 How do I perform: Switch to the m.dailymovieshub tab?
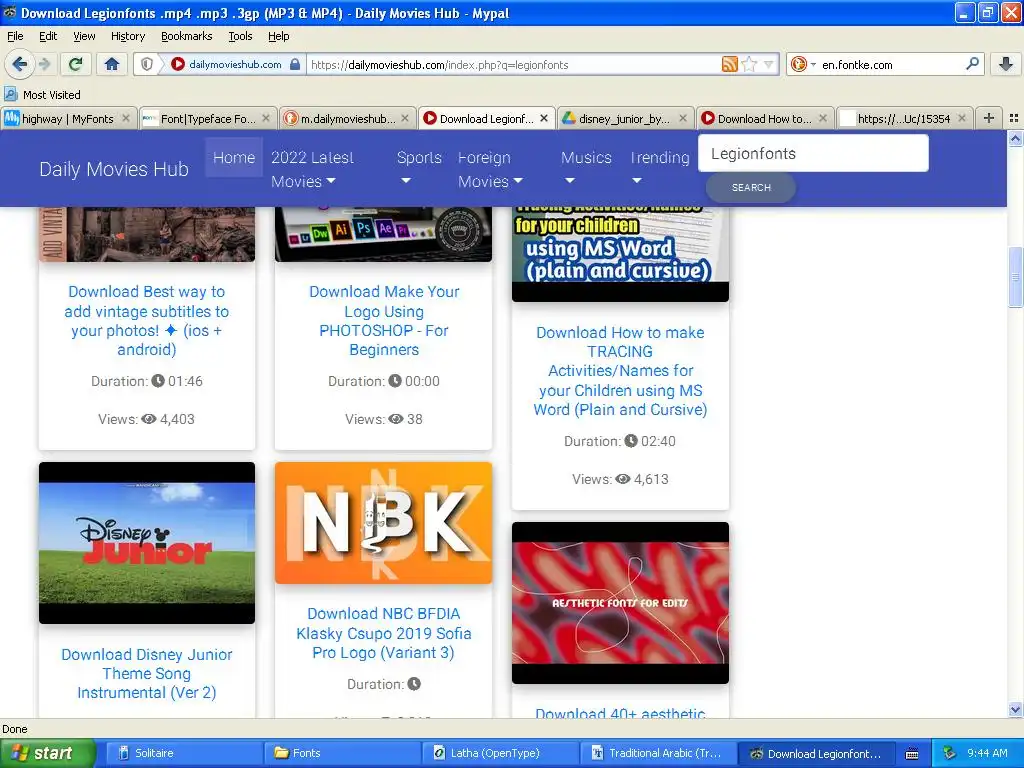[347, 119]
